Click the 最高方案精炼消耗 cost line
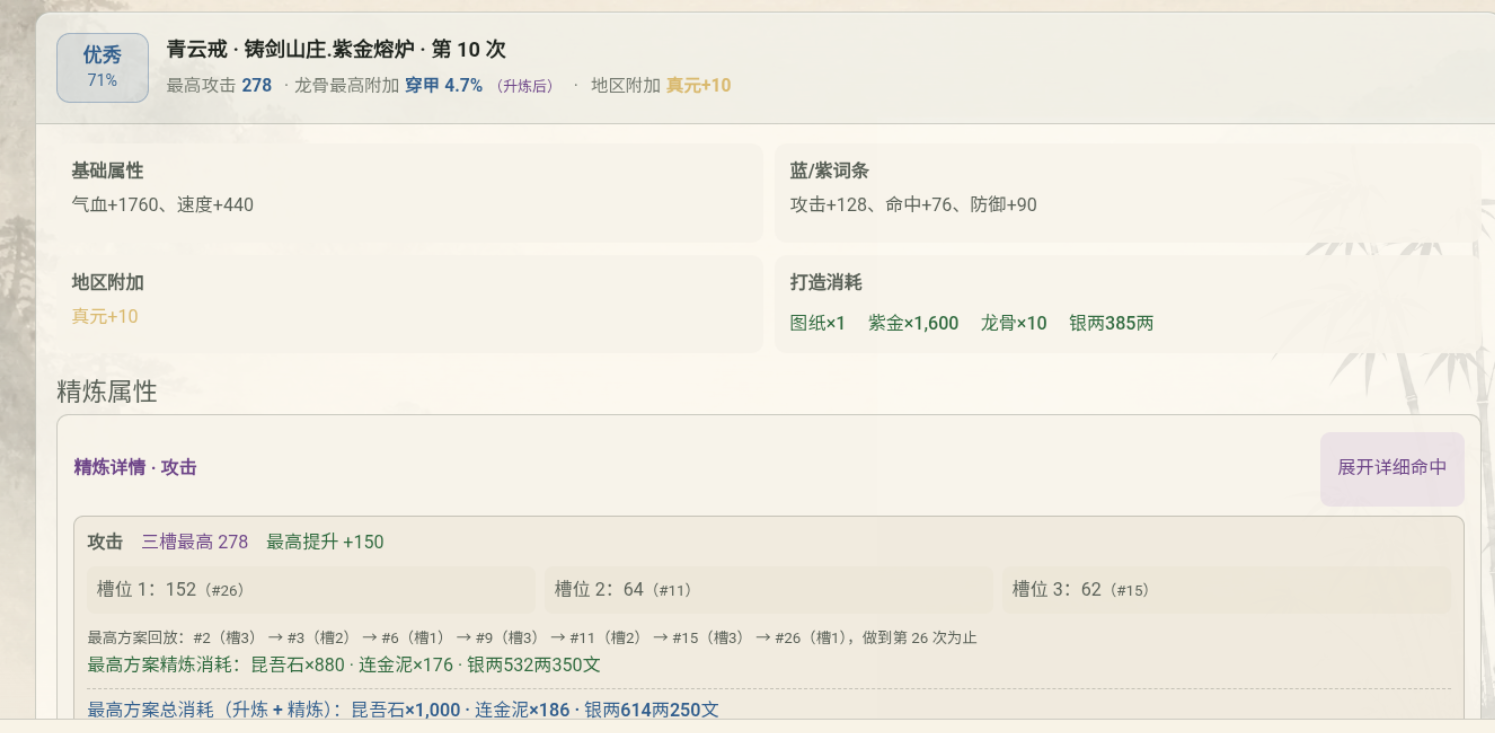Screen dimensions: 1495x733 344,665
